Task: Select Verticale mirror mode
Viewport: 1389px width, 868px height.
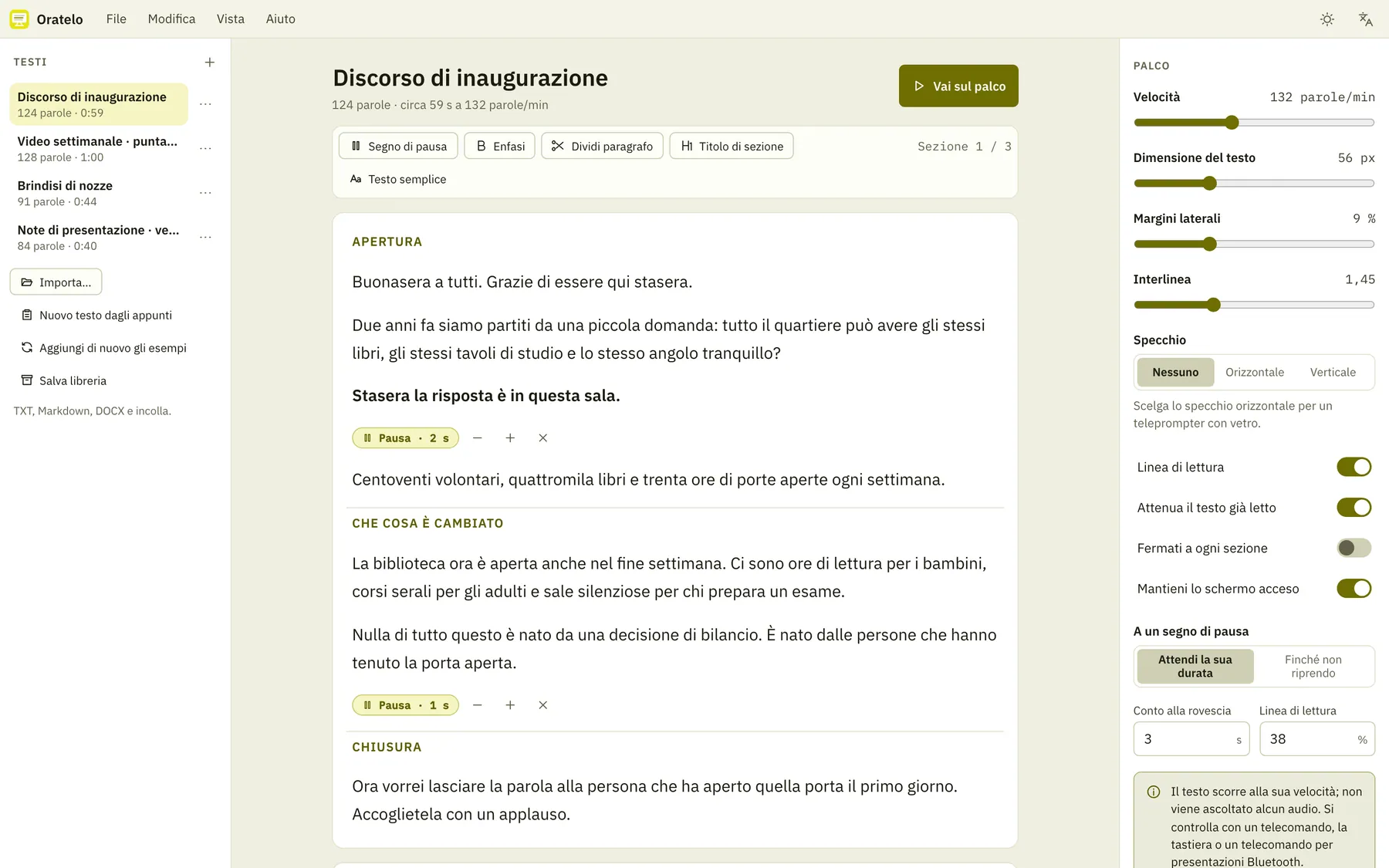Action: [1333, 372]
